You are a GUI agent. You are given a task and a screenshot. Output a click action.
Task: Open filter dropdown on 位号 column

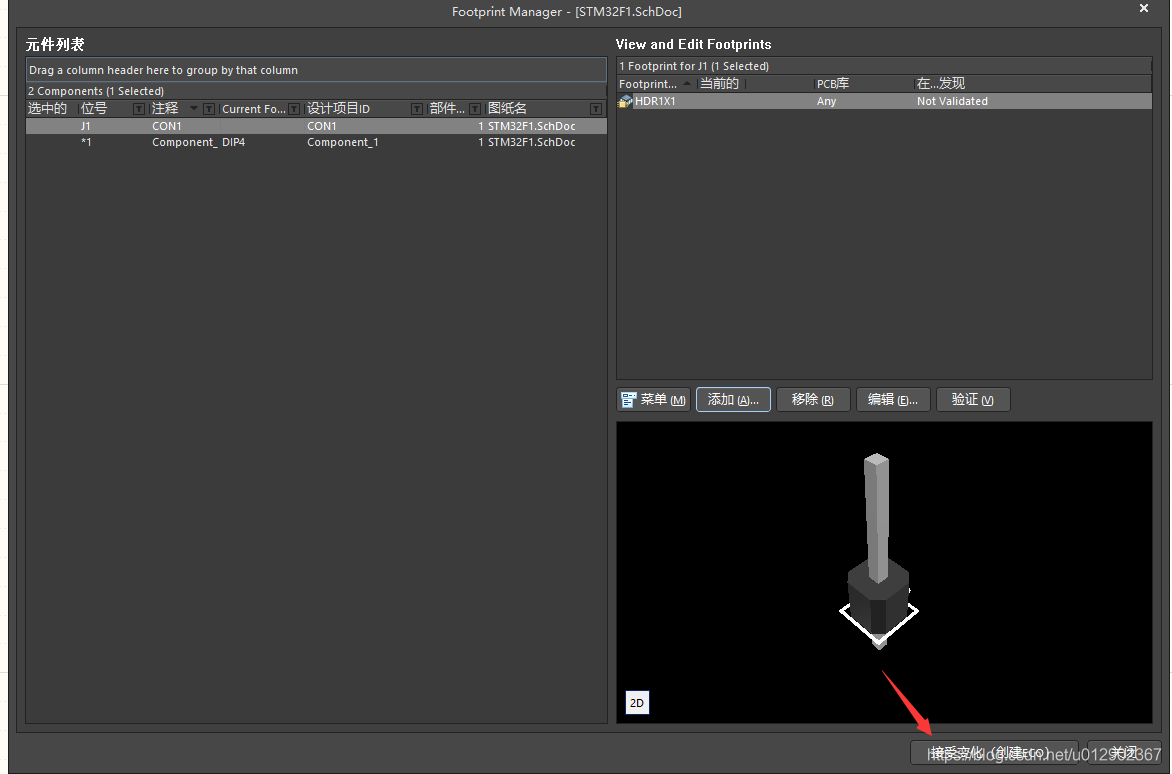pyautogui.click(x=139, y=109)
